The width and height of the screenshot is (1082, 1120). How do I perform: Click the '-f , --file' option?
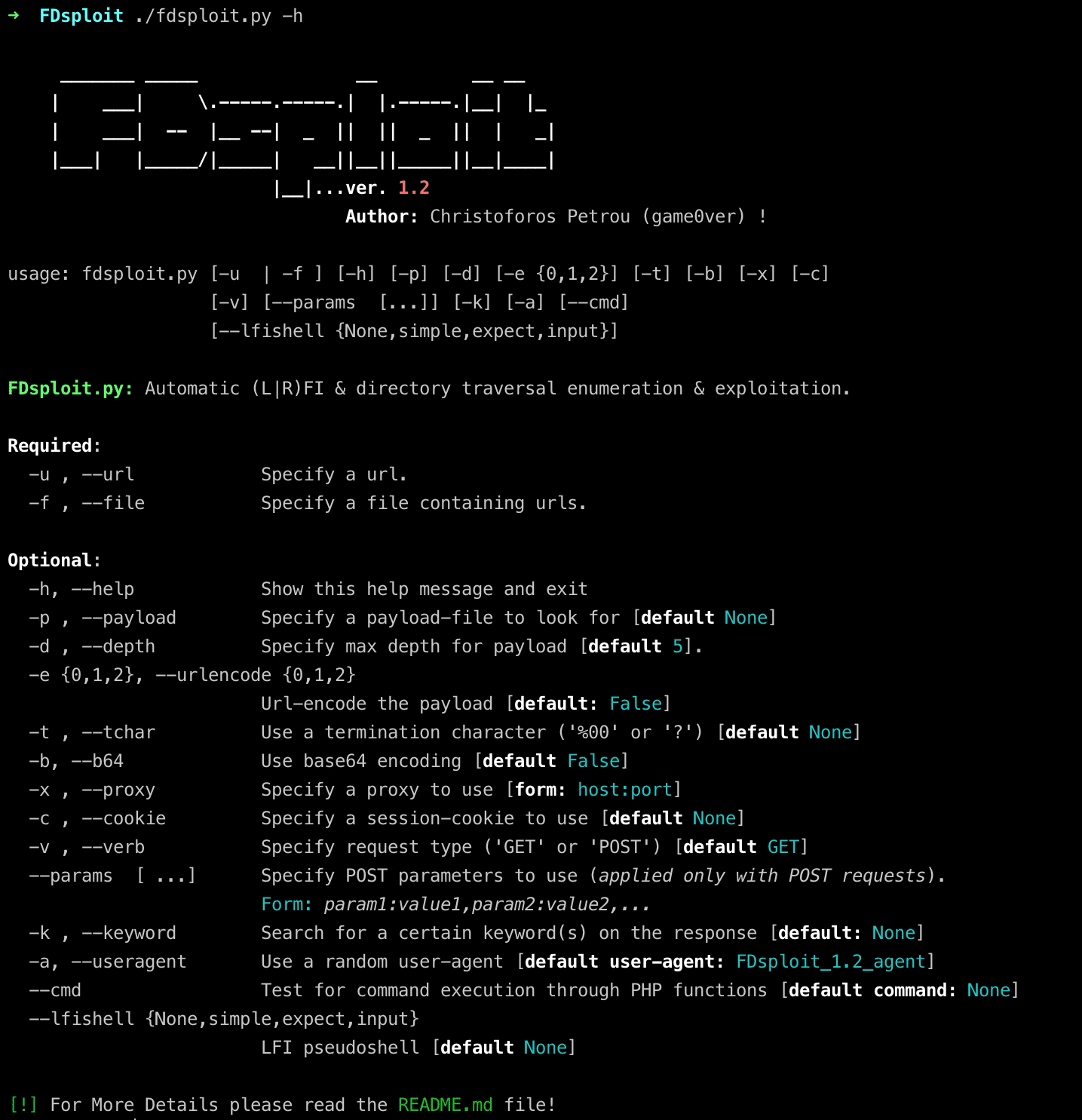(x=87, y=503)
